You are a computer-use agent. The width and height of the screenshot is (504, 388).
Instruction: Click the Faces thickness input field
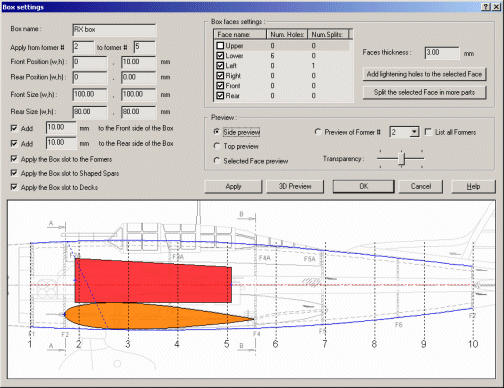pyautogui.click(x=442, y=53)
